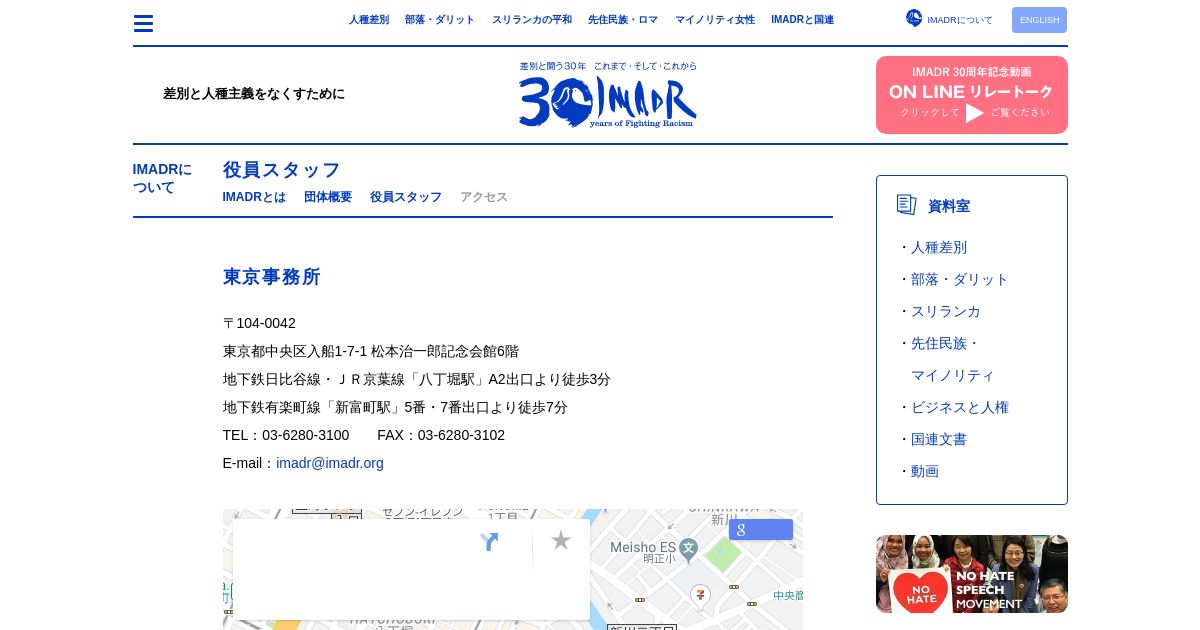Image resolution: width=1200 pixels, height=630 pixels.
Task: Open sidebar link 先住民族・マイノリティ
Action: click(x=953, y=359)
